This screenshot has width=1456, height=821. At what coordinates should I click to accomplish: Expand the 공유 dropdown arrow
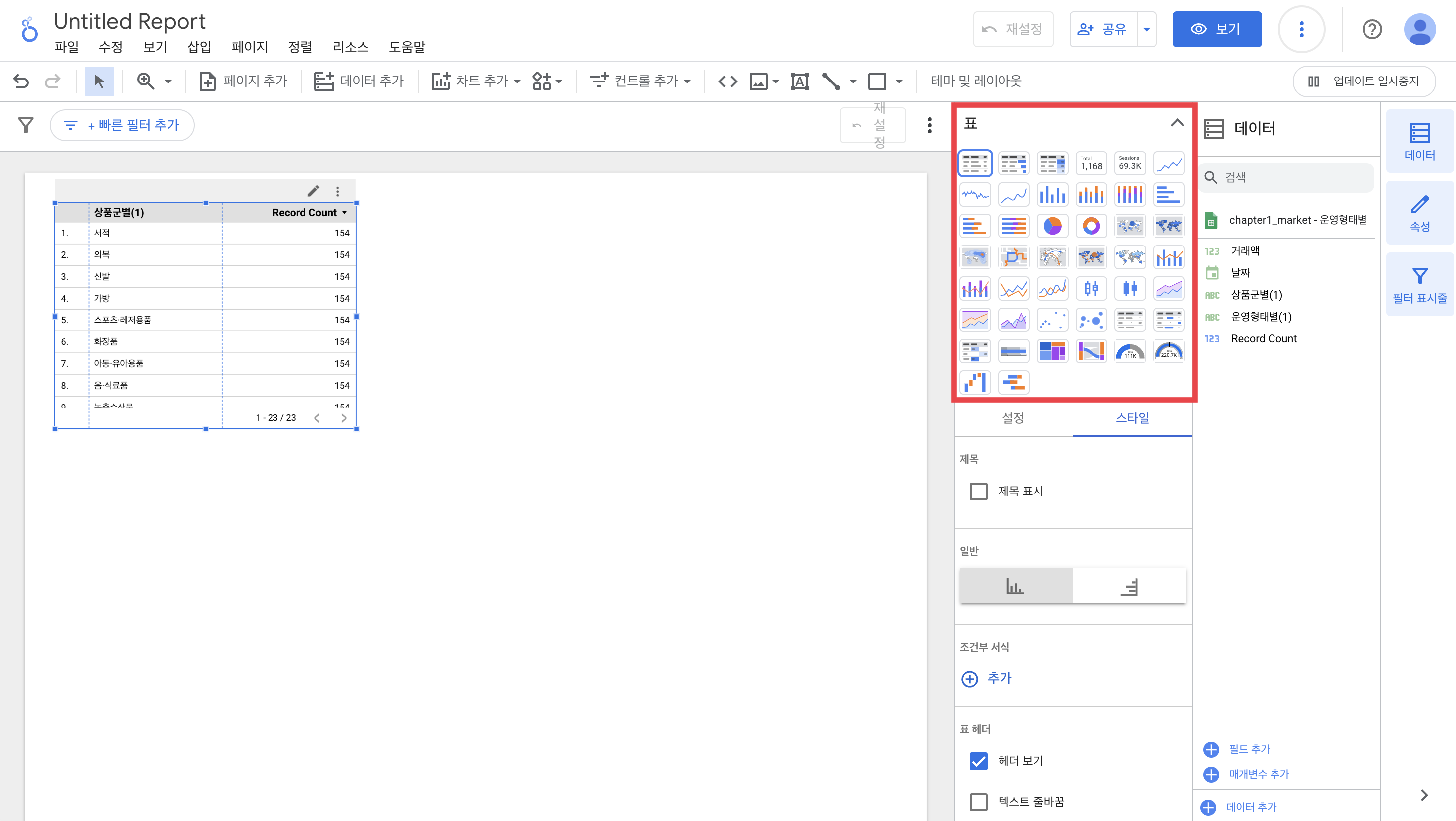[x=1146, y=29]
